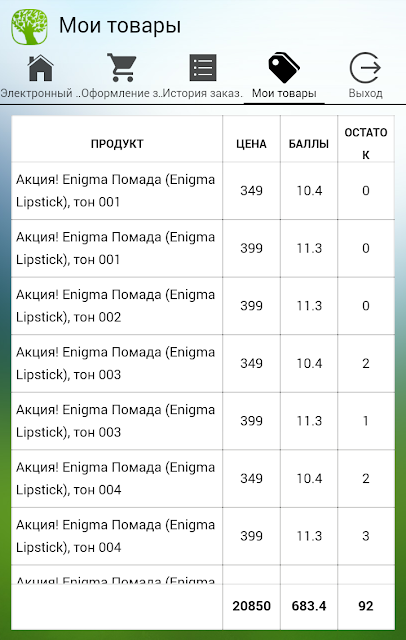The image size is (406, 640).
Task: Select first Enigma Помада тон 001 row
Action: [203, 191]
